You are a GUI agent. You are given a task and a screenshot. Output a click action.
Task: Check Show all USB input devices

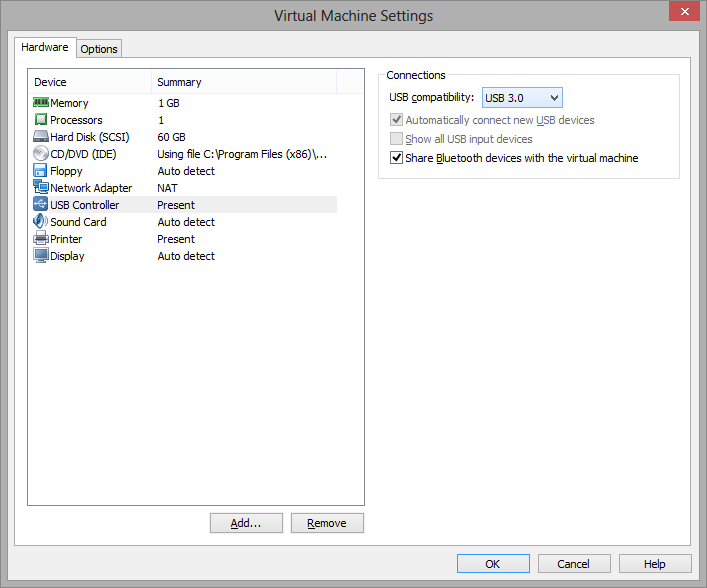pos(397,139)
